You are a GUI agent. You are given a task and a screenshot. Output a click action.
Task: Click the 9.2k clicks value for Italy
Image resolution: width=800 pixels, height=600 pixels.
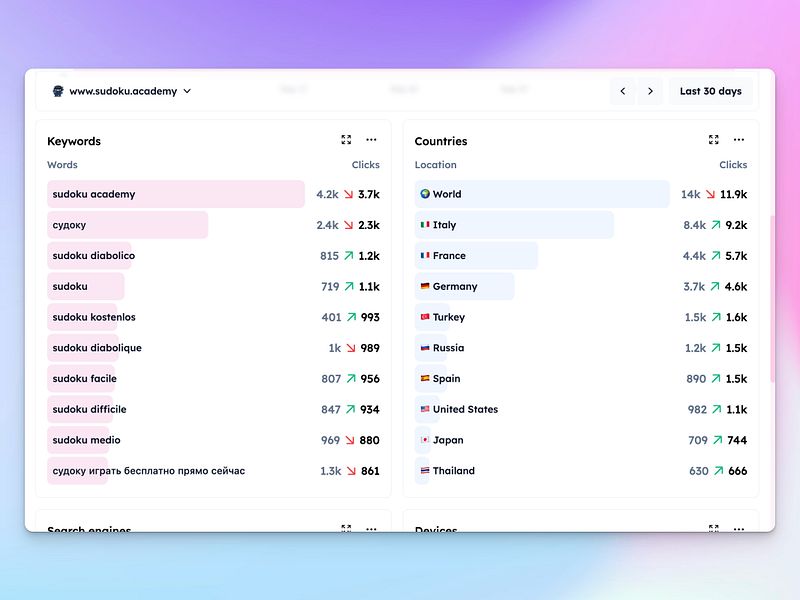(736, 225)
